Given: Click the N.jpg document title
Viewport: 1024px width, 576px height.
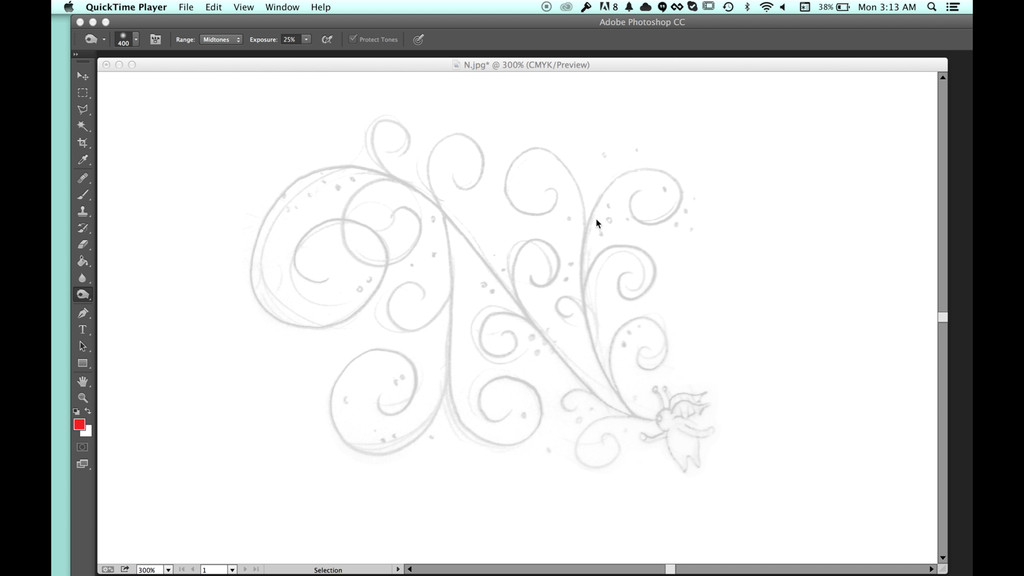Looking at the screenshot, I should coord(526,65).
